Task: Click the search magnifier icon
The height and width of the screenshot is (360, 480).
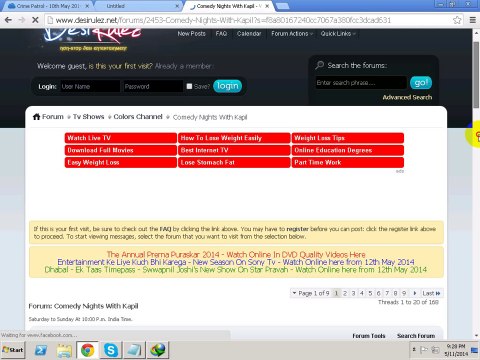Action: pyautogui.click(x=320, y=65)
